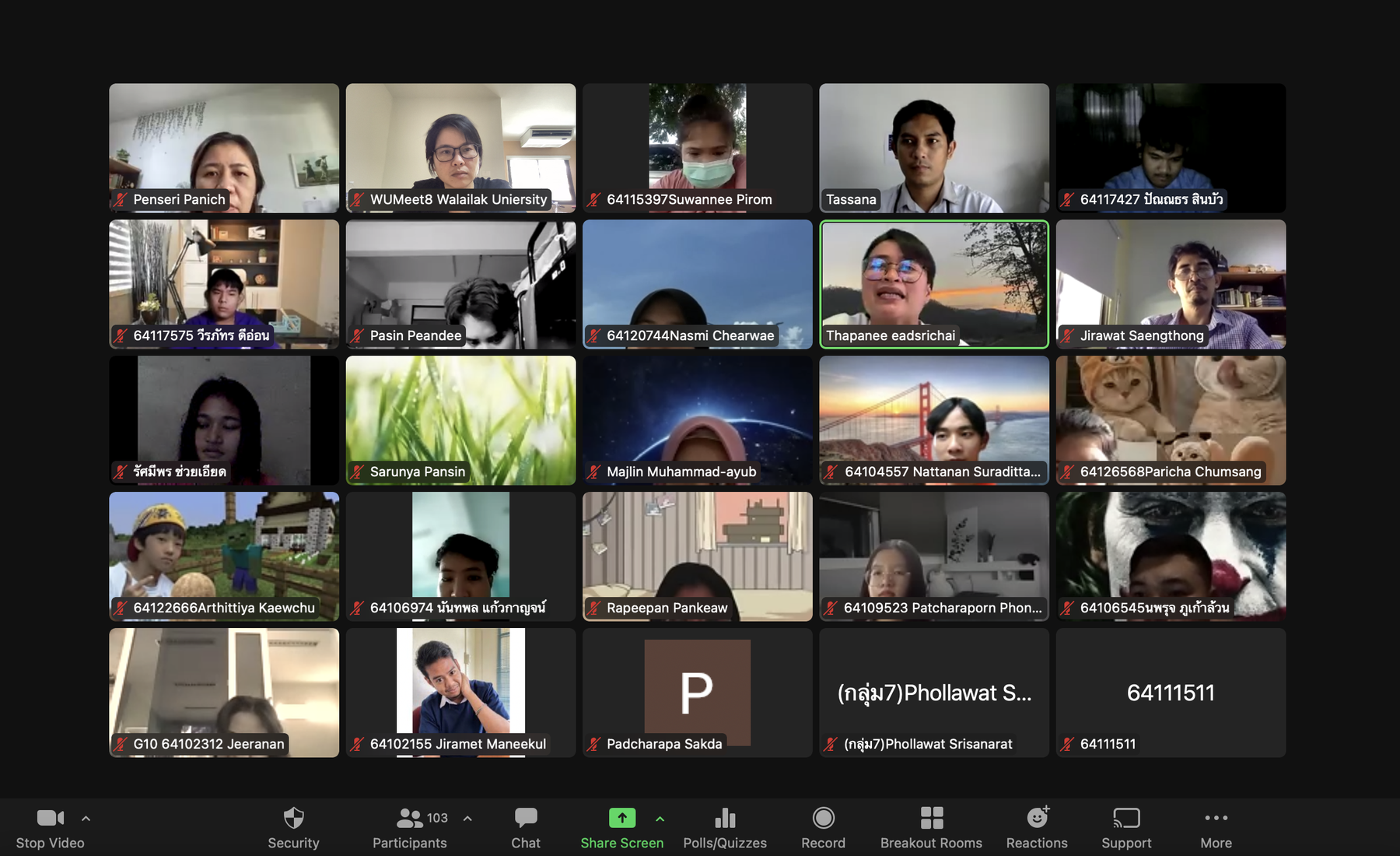Open the Chat bubble icon
This screenshot has width=1400, height=856.
[526, 819]
